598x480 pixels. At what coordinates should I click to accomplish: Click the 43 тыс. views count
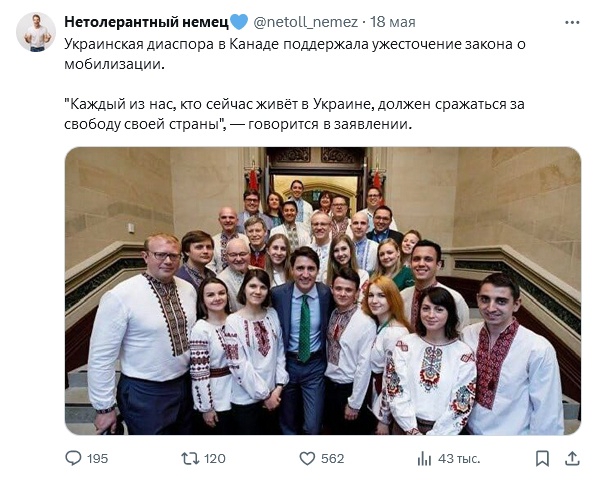(459, 458)
